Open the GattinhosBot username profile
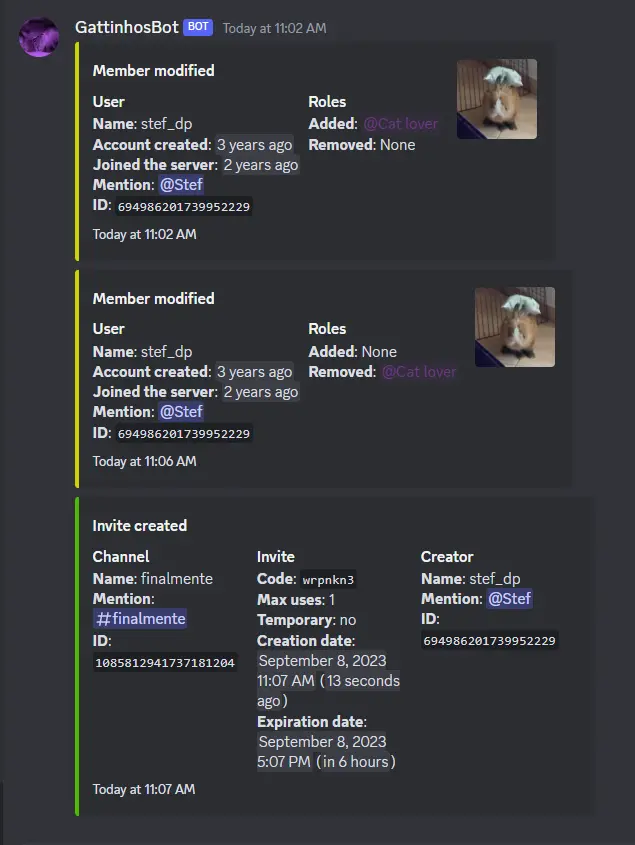The width and height of the screenshot is (635, 845). (x=127, y=27)
